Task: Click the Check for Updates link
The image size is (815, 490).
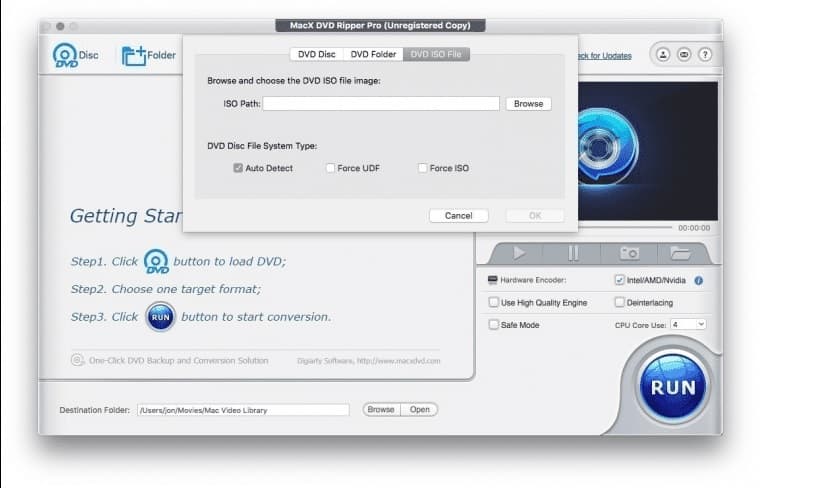Action: 604,56
